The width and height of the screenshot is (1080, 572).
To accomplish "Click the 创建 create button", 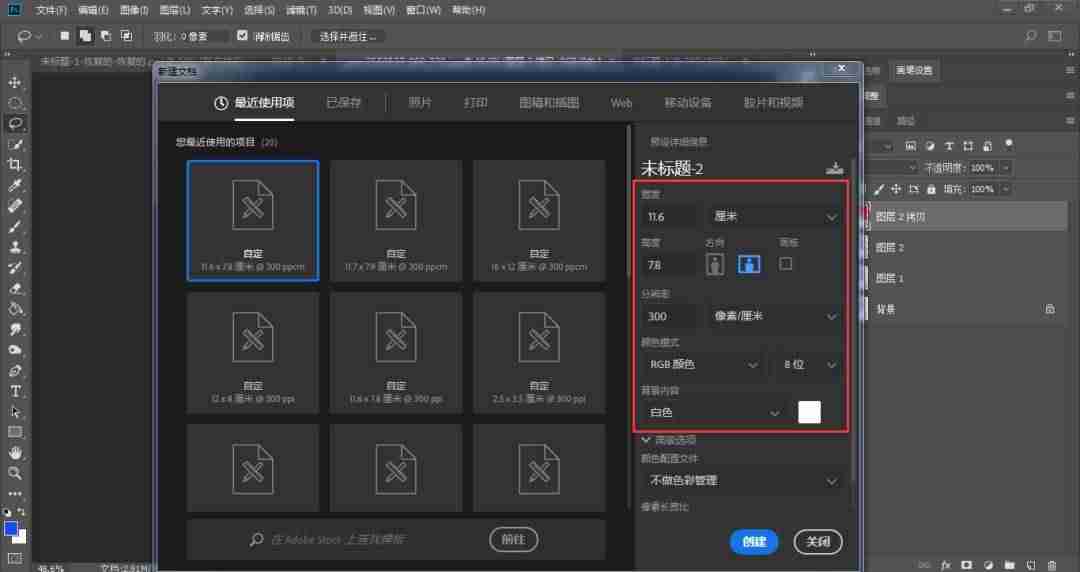I will pyautogui.click(x=754, y=542).
